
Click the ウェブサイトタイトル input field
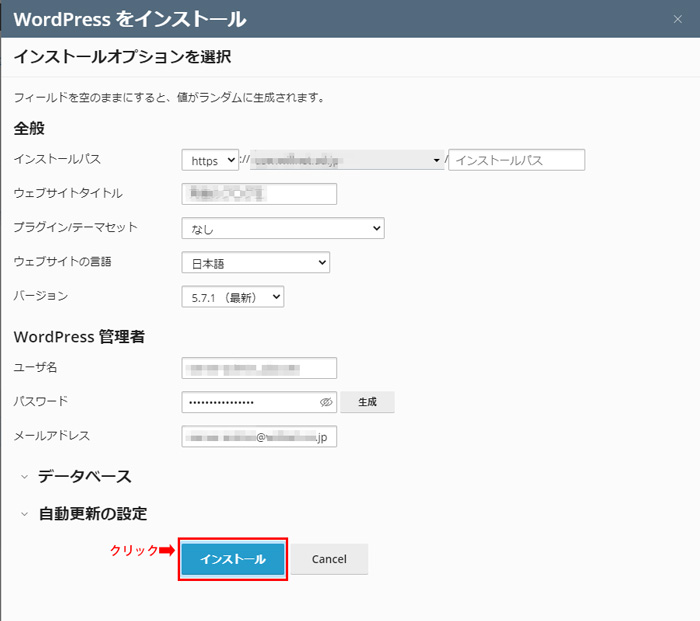click(259, 194)
